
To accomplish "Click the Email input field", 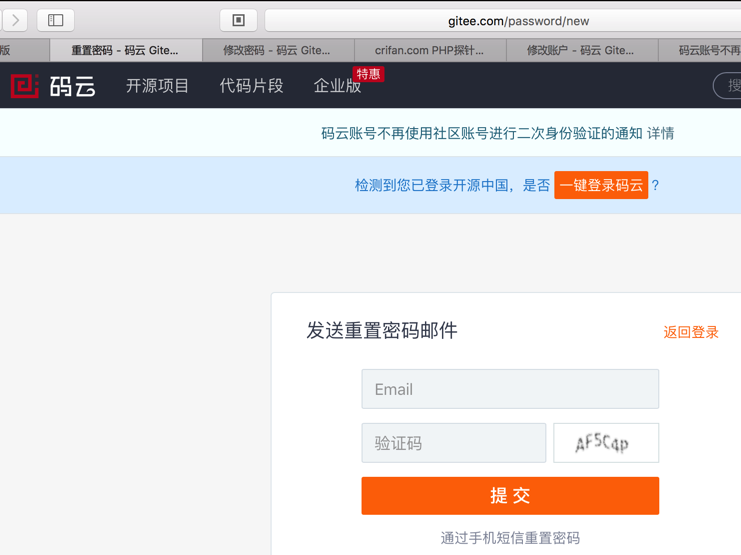I will pyautogui.click(x=510, y=389).
